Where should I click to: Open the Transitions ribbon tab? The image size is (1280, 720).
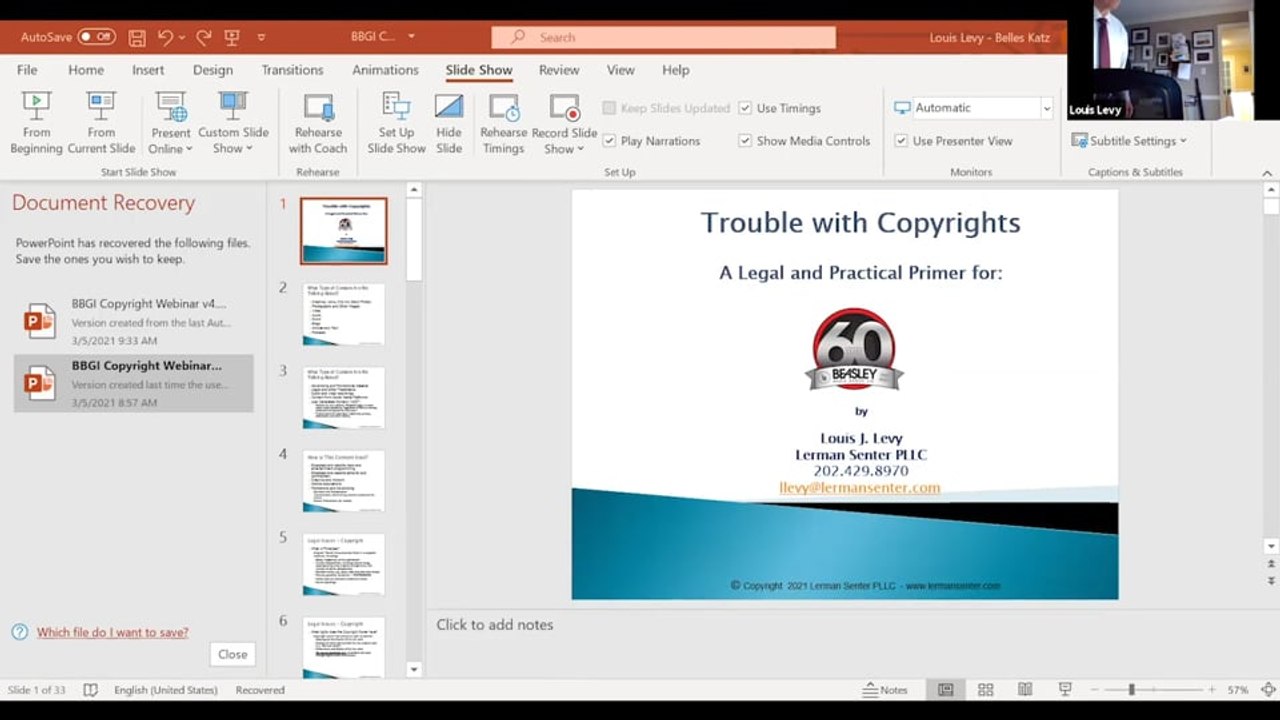click(x=292, y=70)
